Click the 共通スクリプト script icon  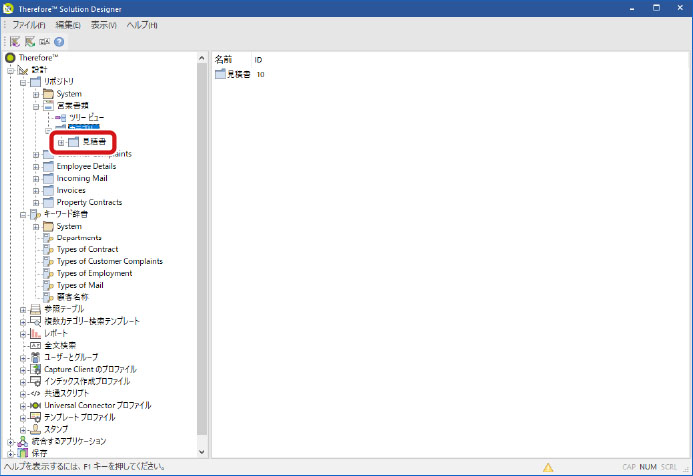[35, 393]
